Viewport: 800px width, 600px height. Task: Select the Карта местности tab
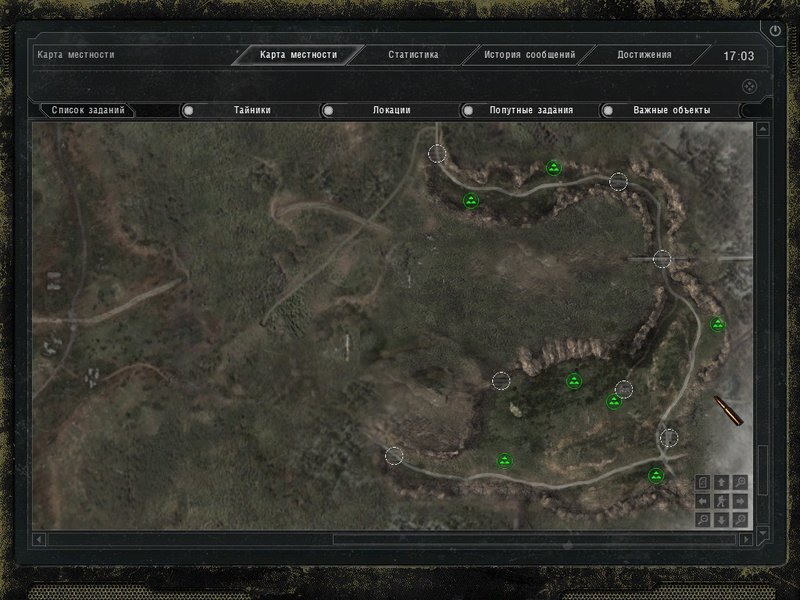[298, 55]
